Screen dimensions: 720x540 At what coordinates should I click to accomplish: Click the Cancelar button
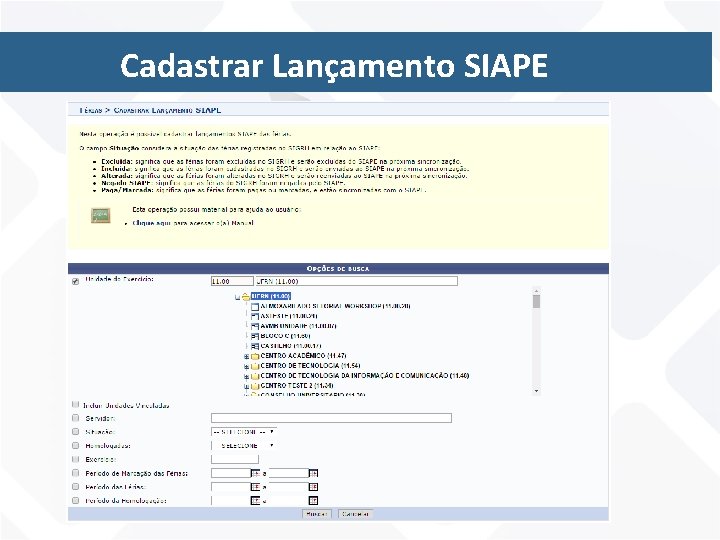355,514
